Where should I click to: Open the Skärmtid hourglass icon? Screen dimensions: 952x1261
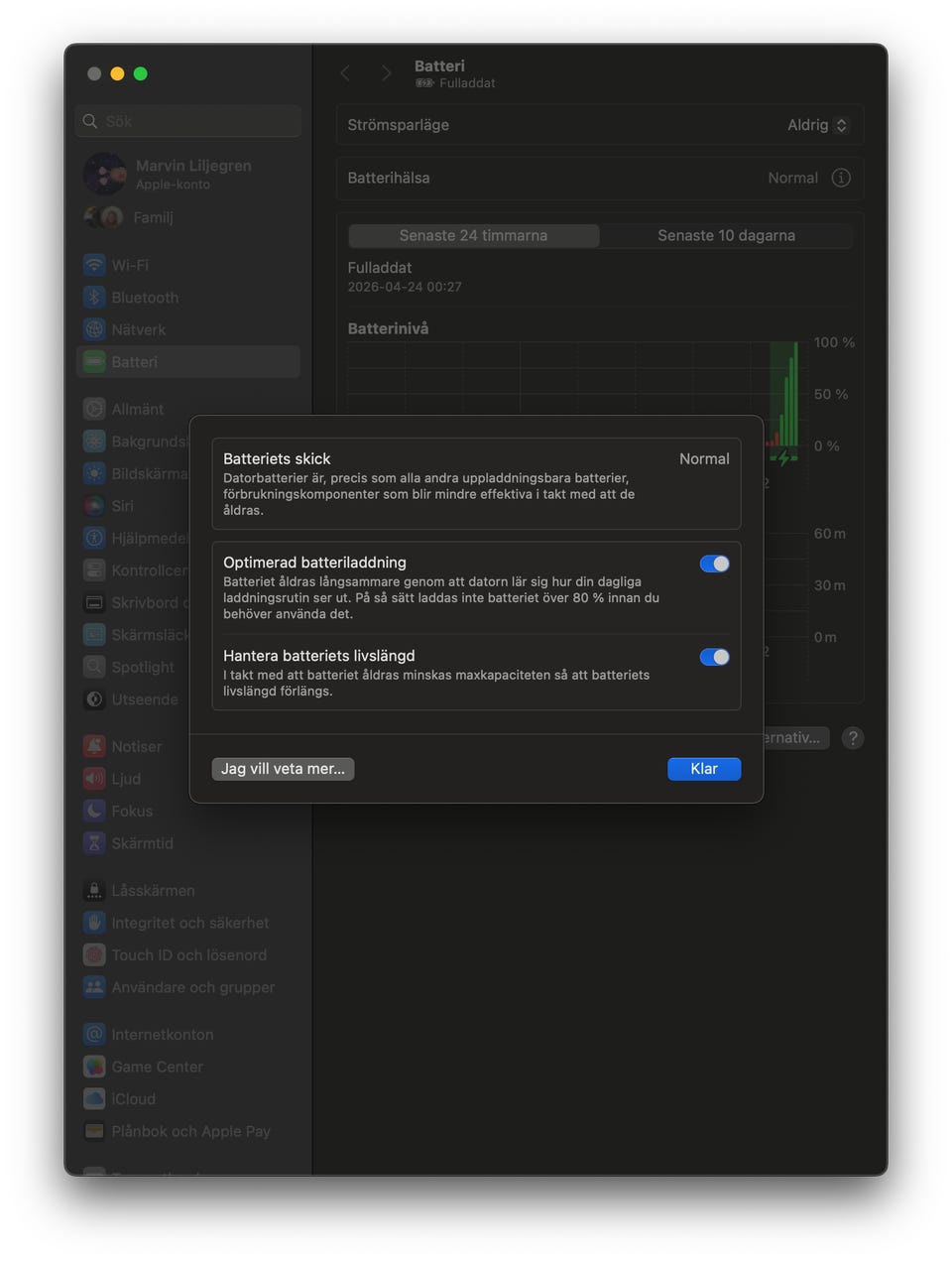[x=94, y=843]
